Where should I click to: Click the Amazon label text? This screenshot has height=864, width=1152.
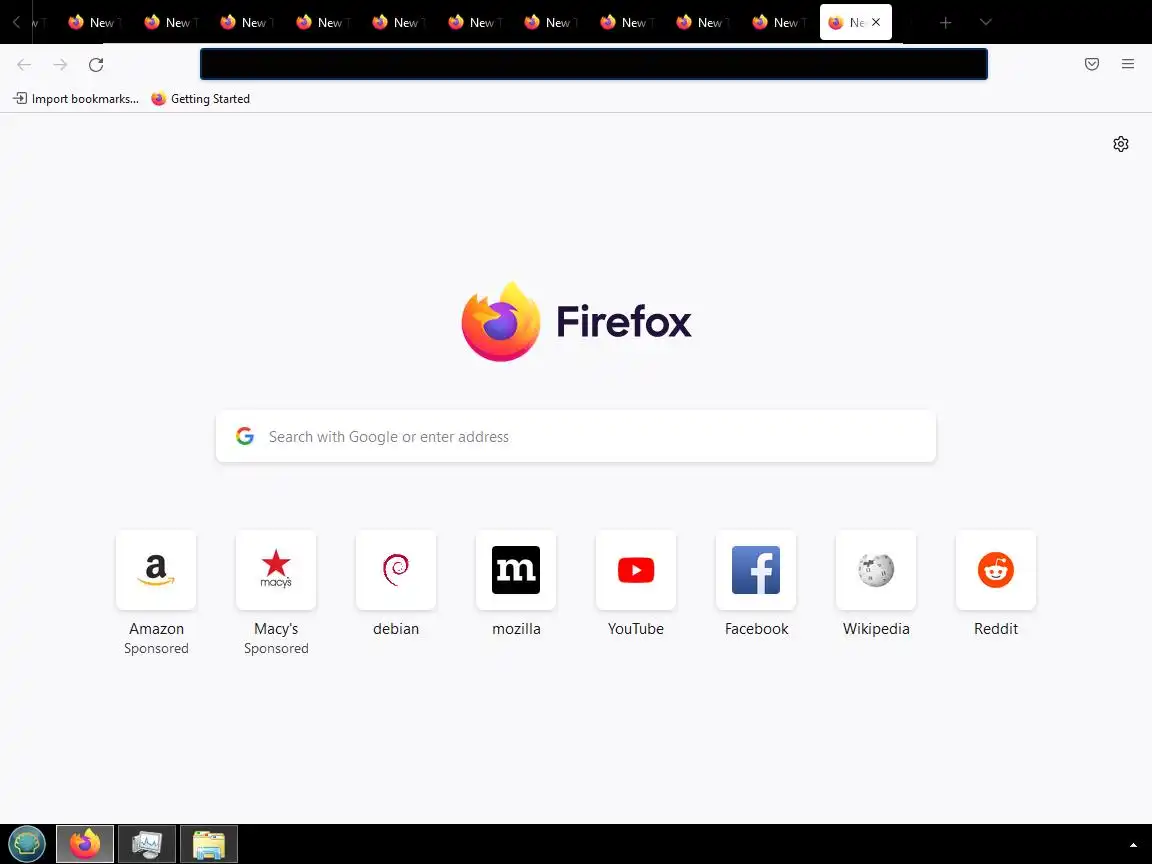tap(156, 629)
